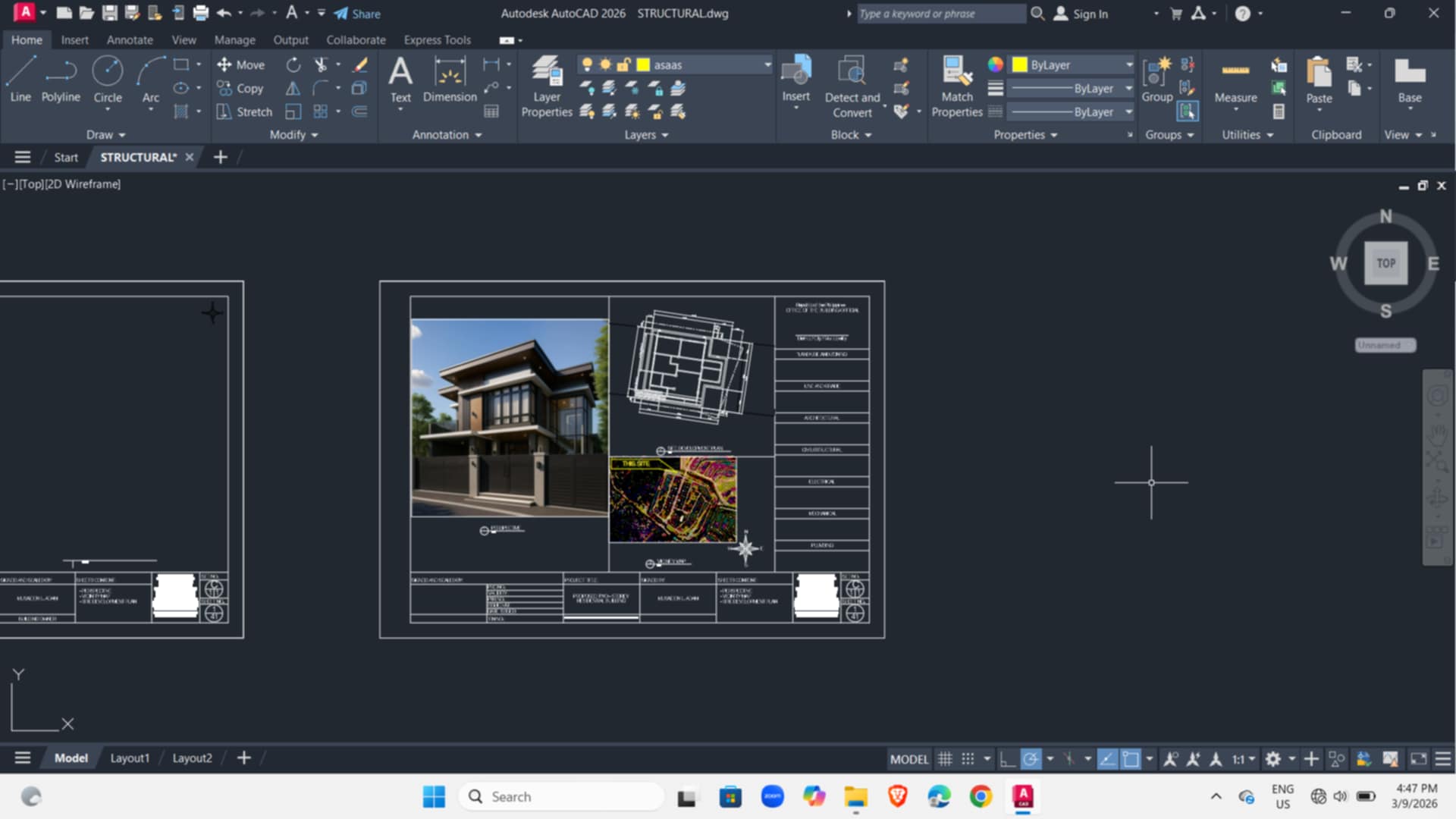Switch to the Start file tab
This screenshot has height=819, width=1456.
coord(66,158)
